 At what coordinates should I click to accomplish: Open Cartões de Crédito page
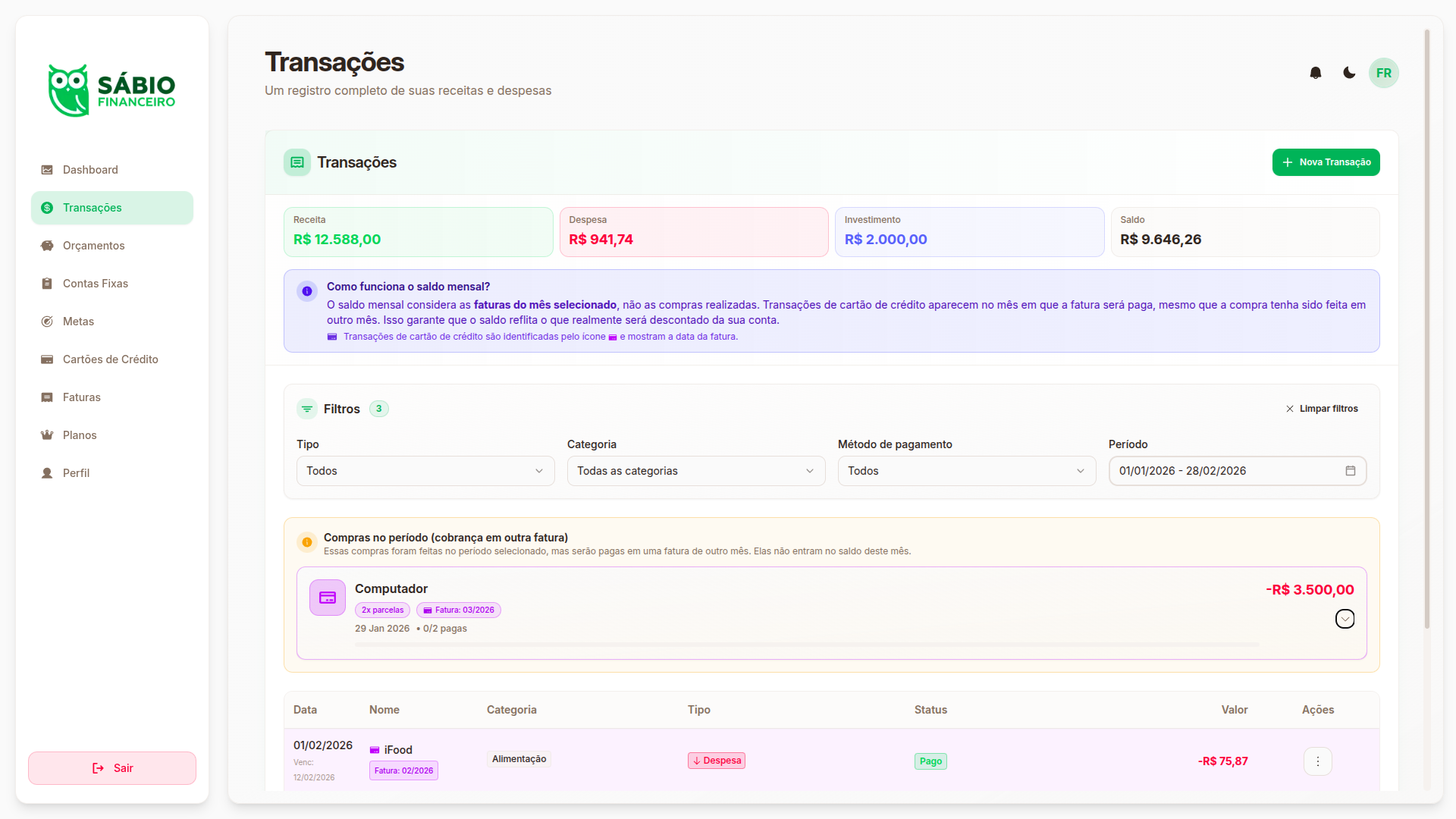112,359
